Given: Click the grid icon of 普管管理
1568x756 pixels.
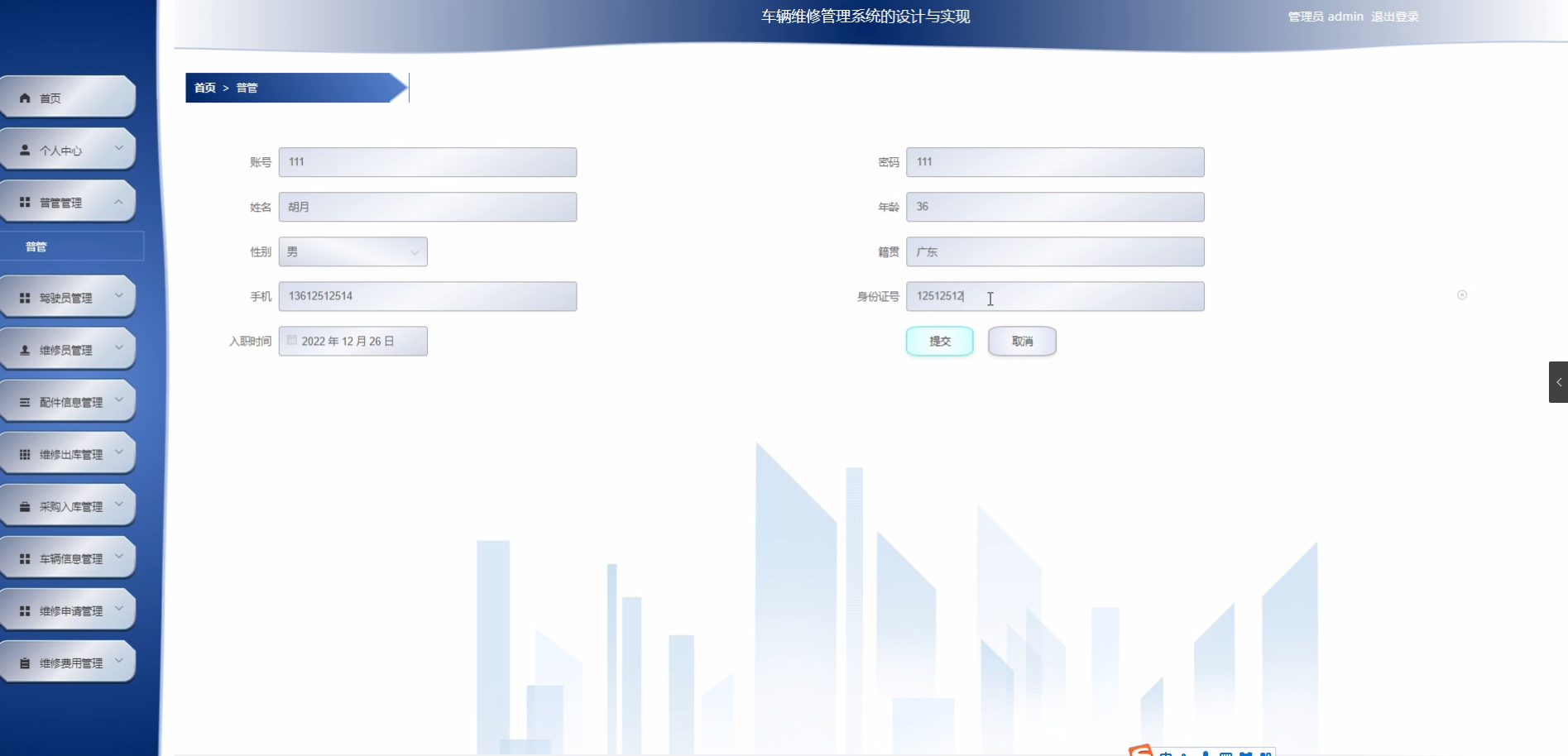Looking at the screenshot, I should 25,202.
